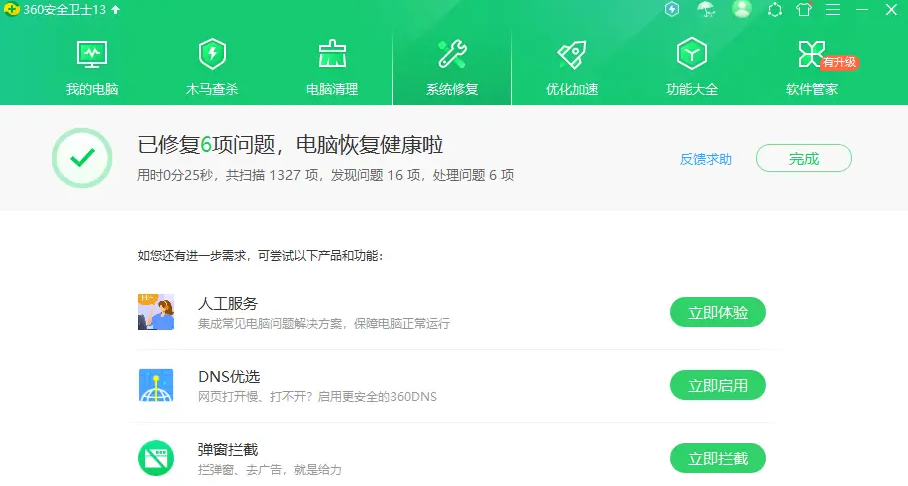Click the 人工服务 illustration thumbnail
The width and height of the screenshot is (908, 486).
tap(156, 312)
